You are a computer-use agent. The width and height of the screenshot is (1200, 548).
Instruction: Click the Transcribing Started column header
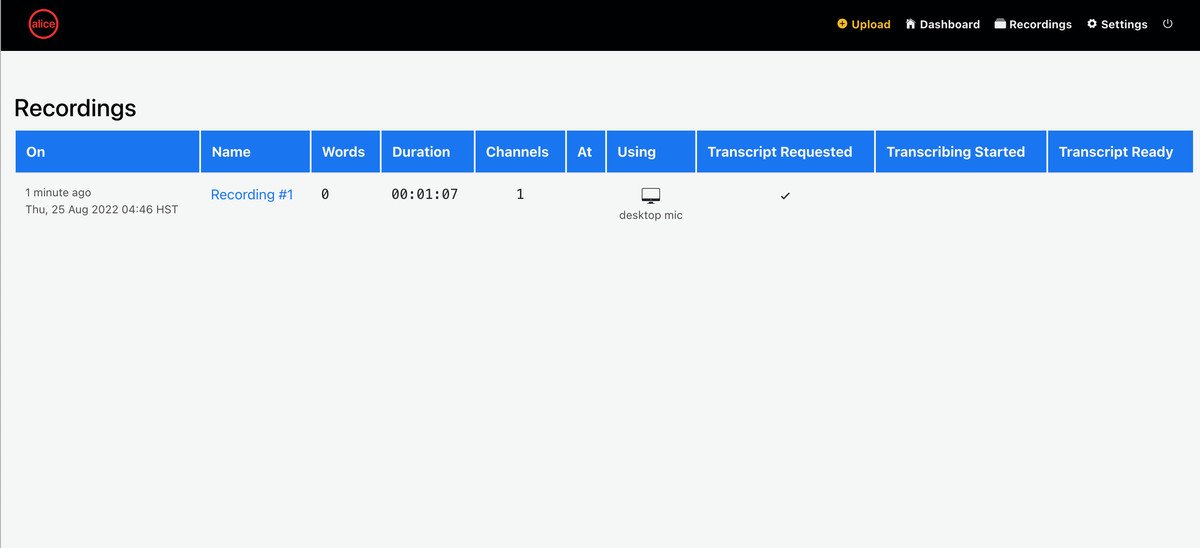click(955, 152)
